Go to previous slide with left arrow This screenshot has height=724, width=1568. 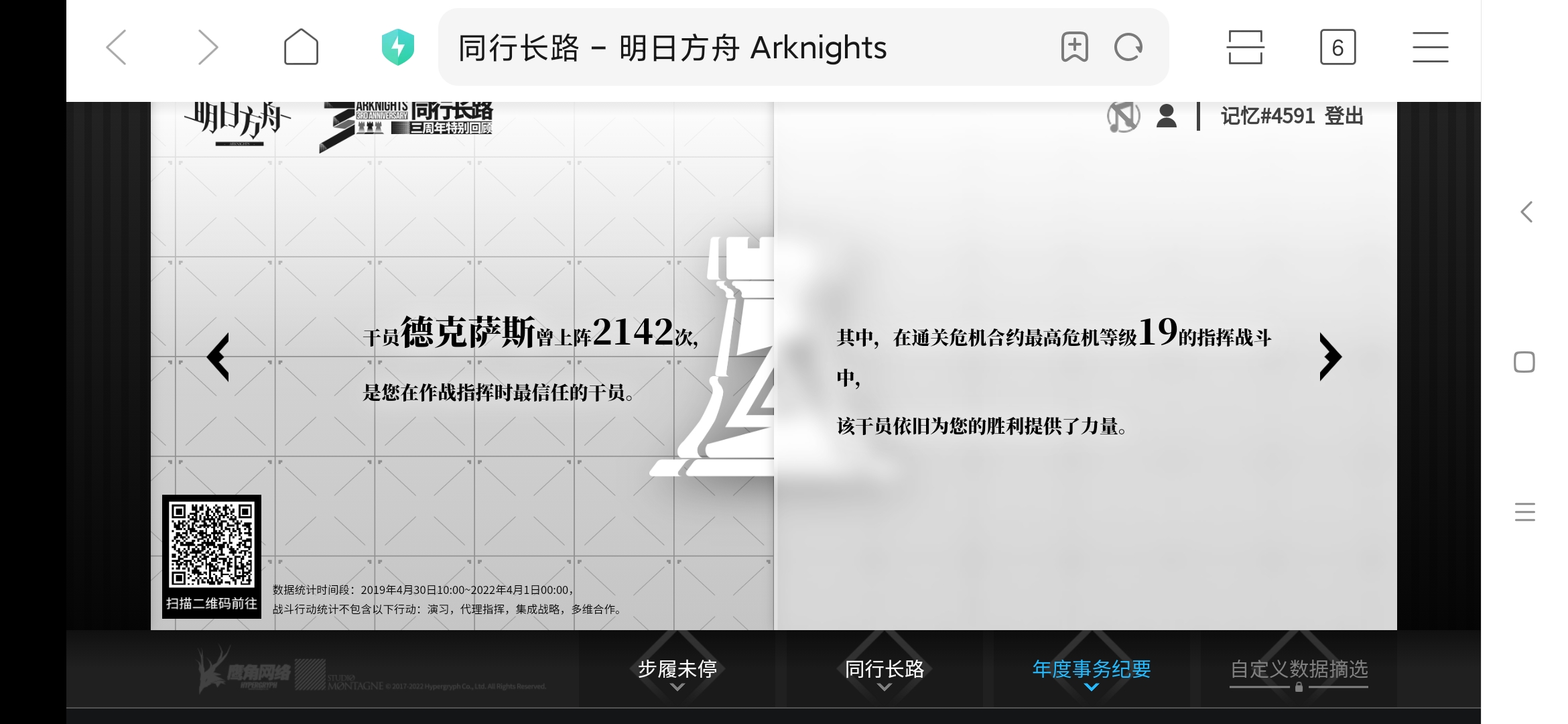[x=218, y=357]
